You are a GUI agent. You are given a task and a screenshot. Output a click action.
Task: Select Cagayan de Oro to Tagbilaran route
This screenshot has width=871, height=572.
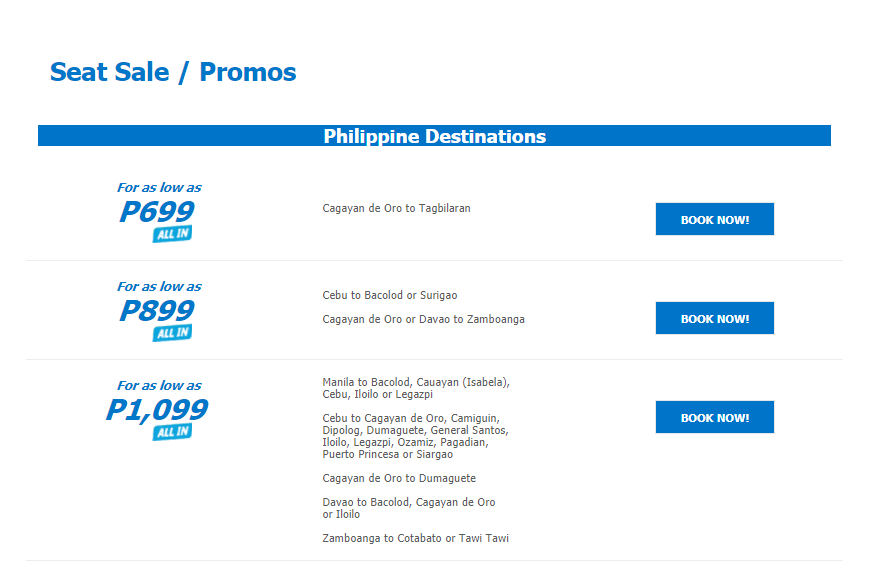(397, 208)
